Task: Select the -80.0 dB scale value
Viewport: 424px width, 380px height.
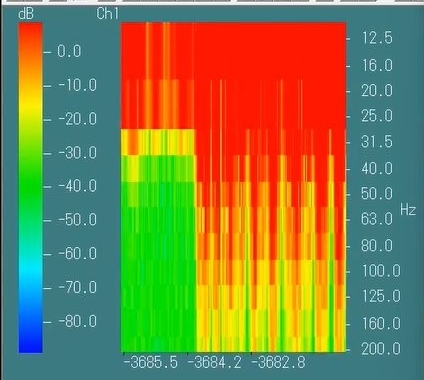Action: pyautogui.click(x=78, y=322)
